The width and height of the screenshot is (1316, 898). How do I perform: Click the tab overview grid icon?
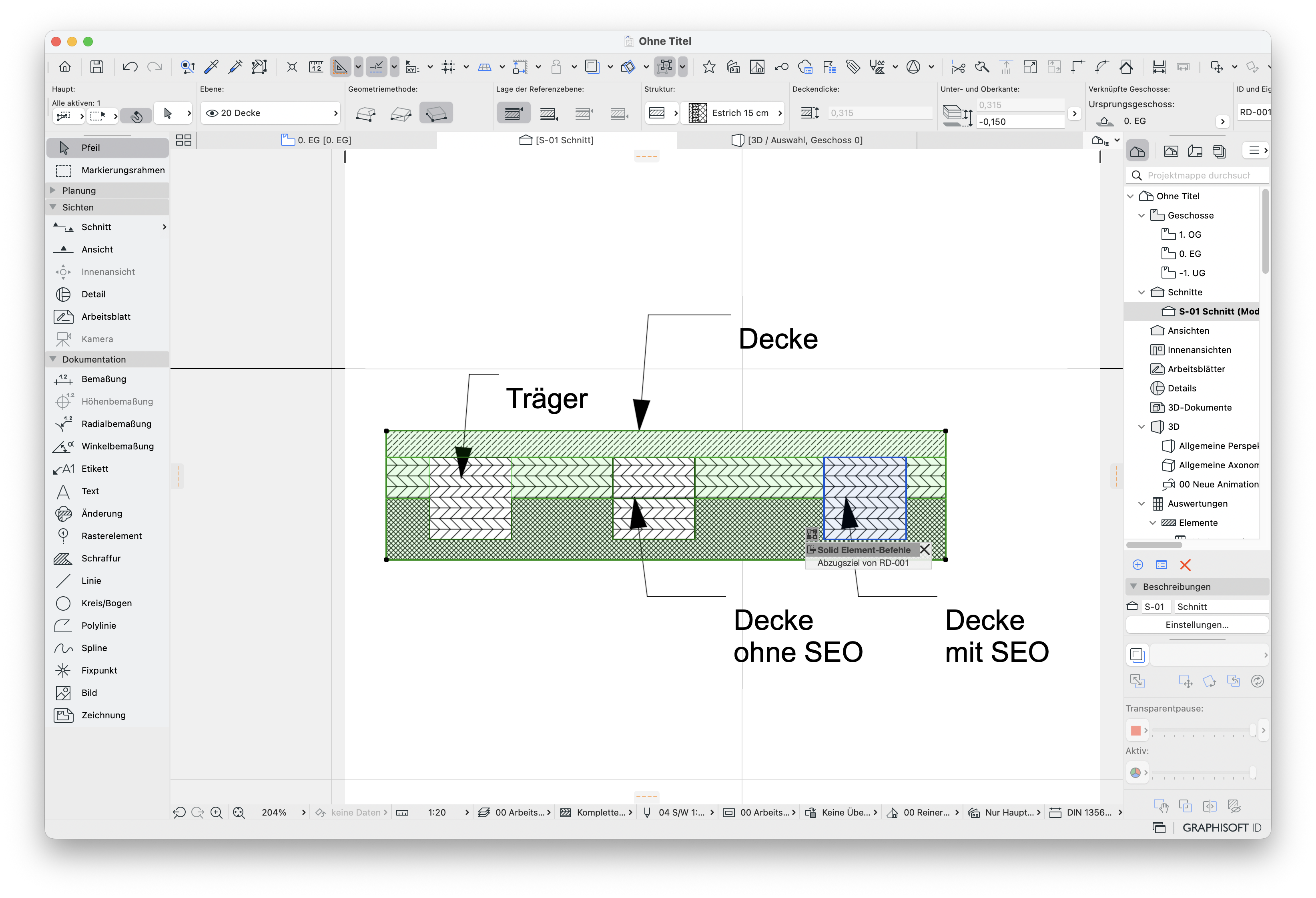[183, 140]
